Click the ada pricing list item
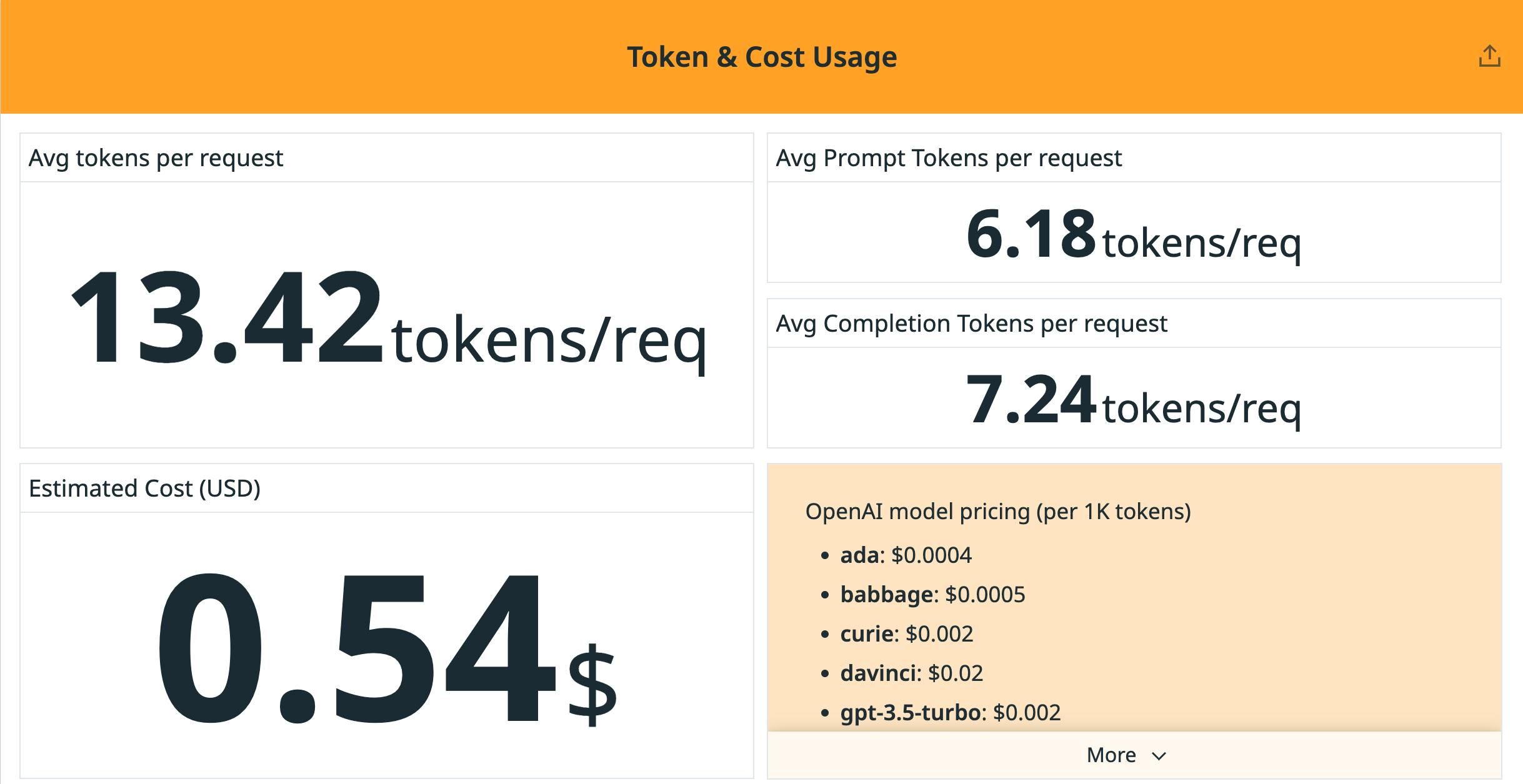Image resolution: width=1523 pixels, height=784 pixels. [x=906, y=555]
